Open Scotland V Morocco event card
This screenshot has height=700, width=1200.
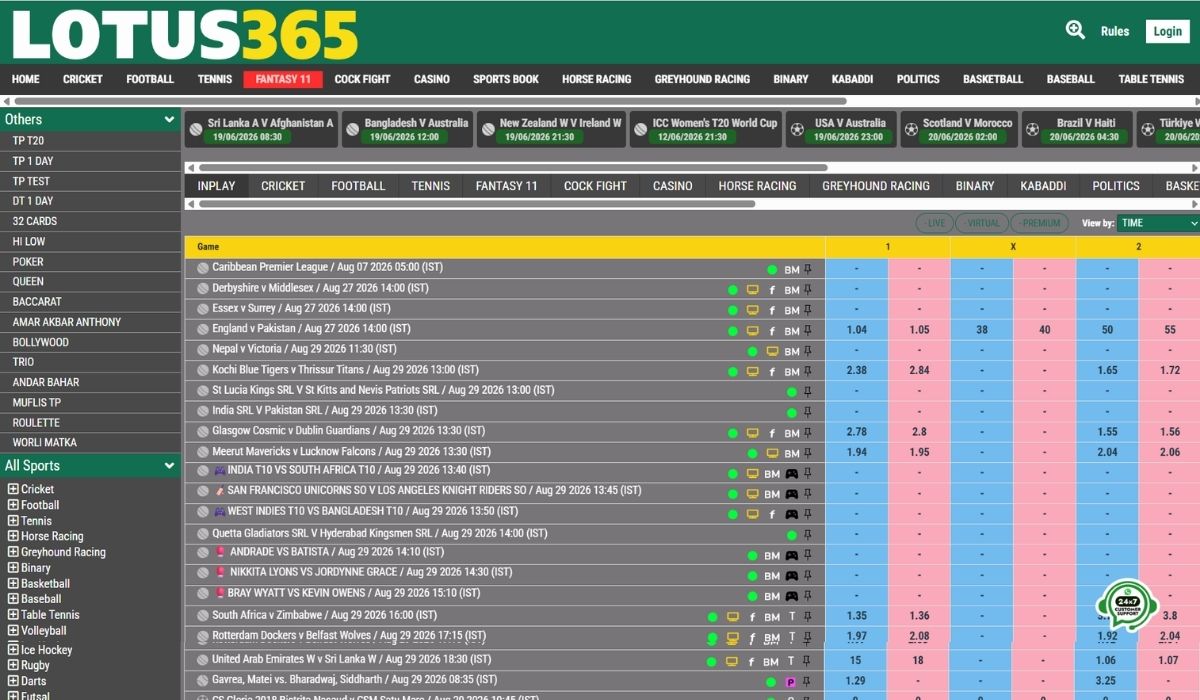[958, 129]
